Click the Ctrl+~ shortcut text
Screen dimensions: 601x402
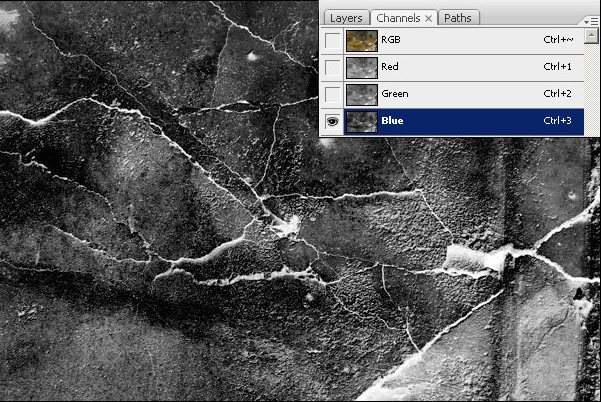point(558,39)
